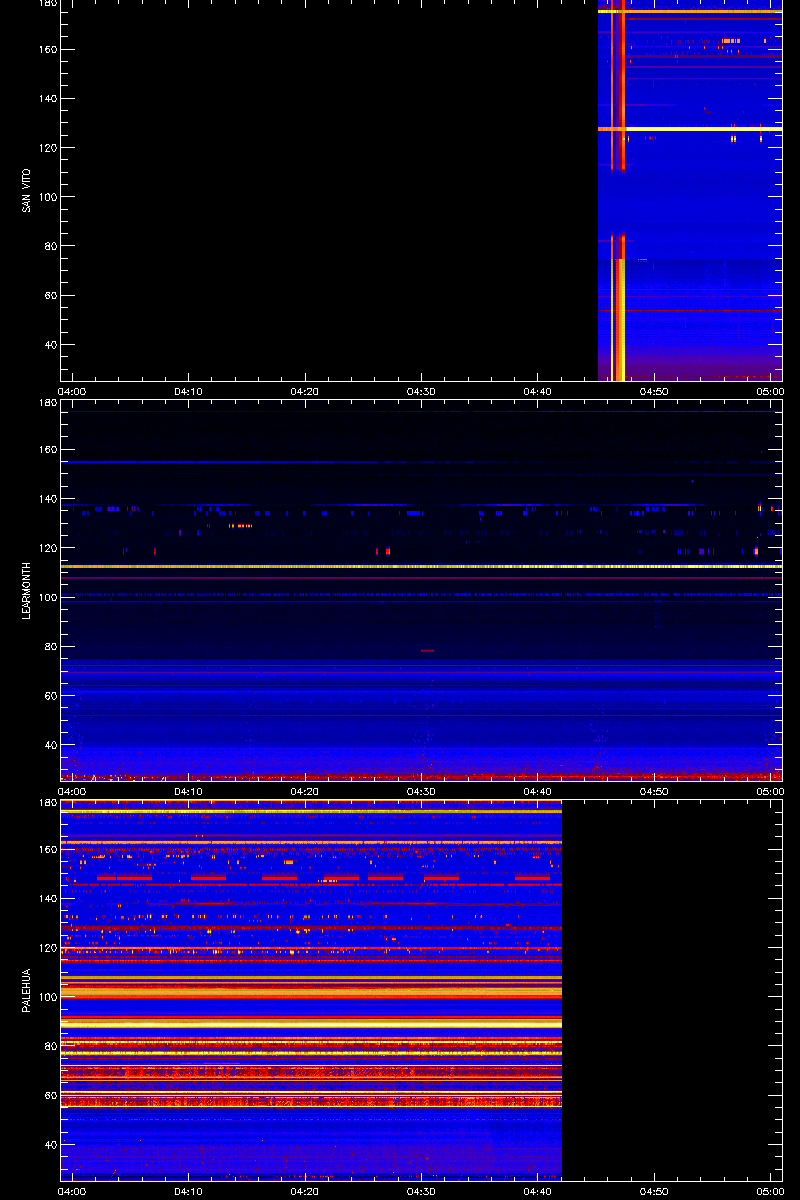
Task: Click the Palehua spectrogram data area
Action: [311, 990]
